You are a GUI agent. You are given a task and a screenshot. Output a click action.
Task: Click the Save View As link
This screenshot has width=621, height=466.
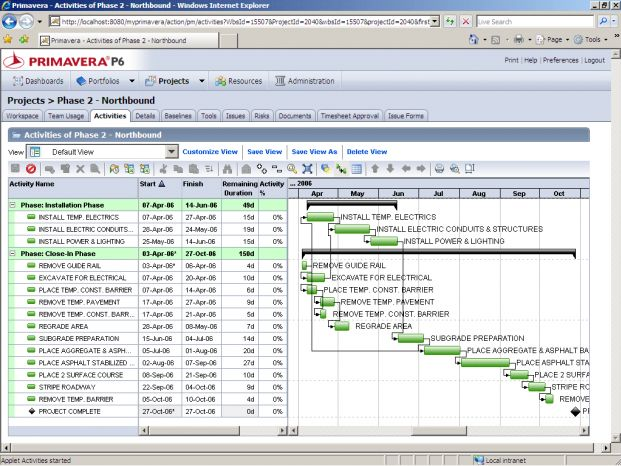coord(314,152)
